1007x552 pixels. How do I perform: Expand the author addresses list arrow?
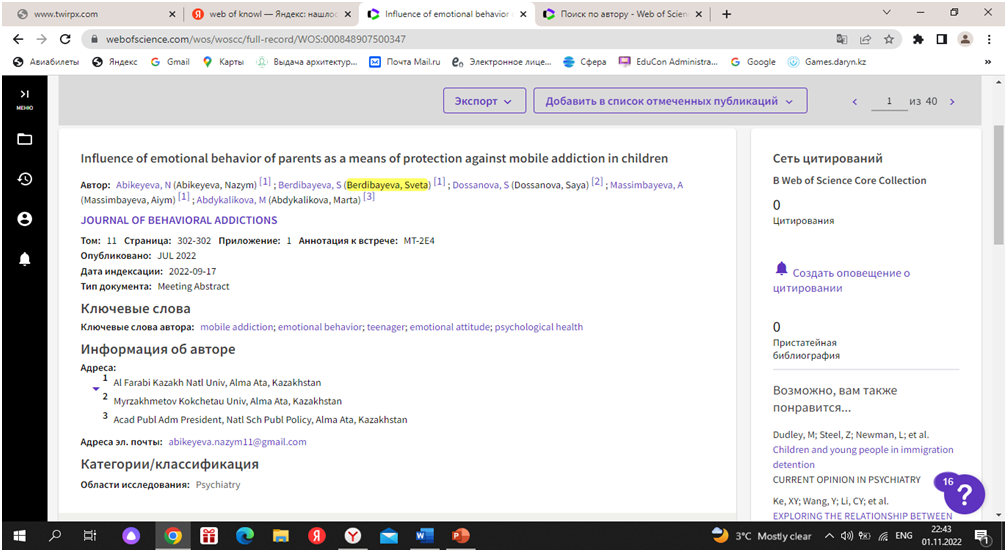tap(96, 388)
